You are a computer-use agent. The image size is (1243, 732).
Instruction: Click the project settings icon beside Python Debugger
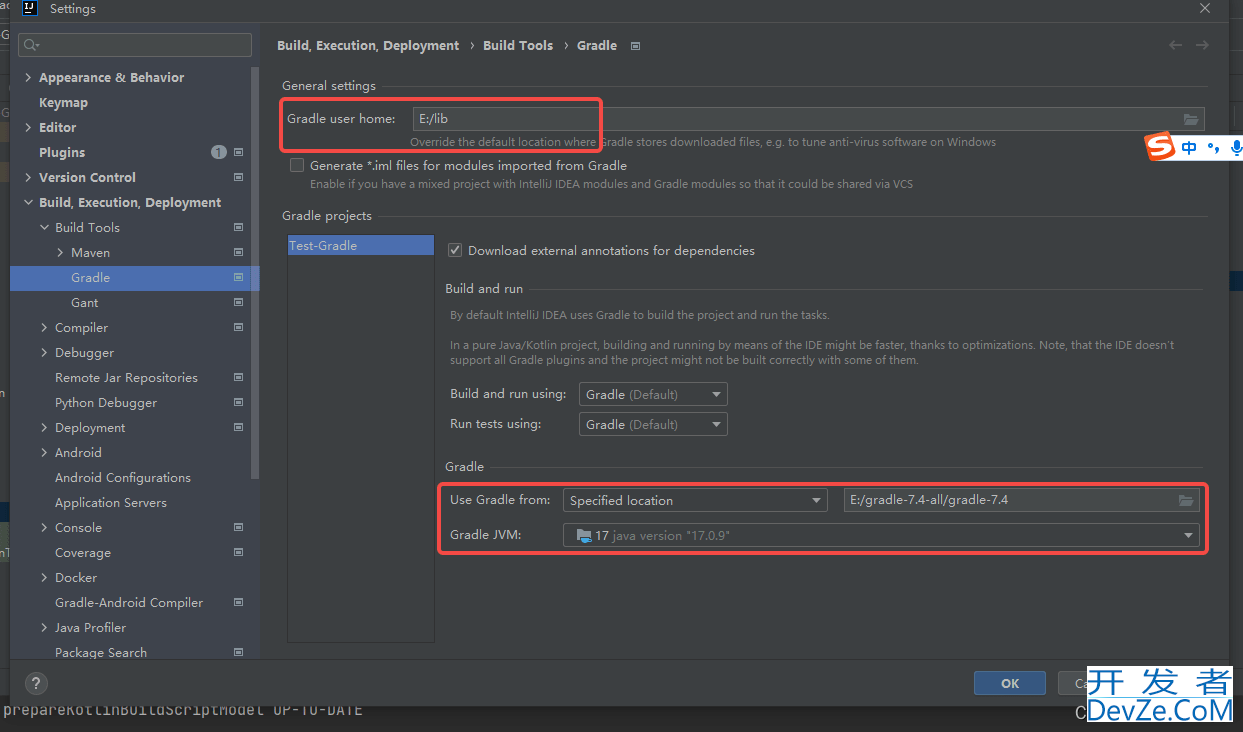click(x=238, y=402)
